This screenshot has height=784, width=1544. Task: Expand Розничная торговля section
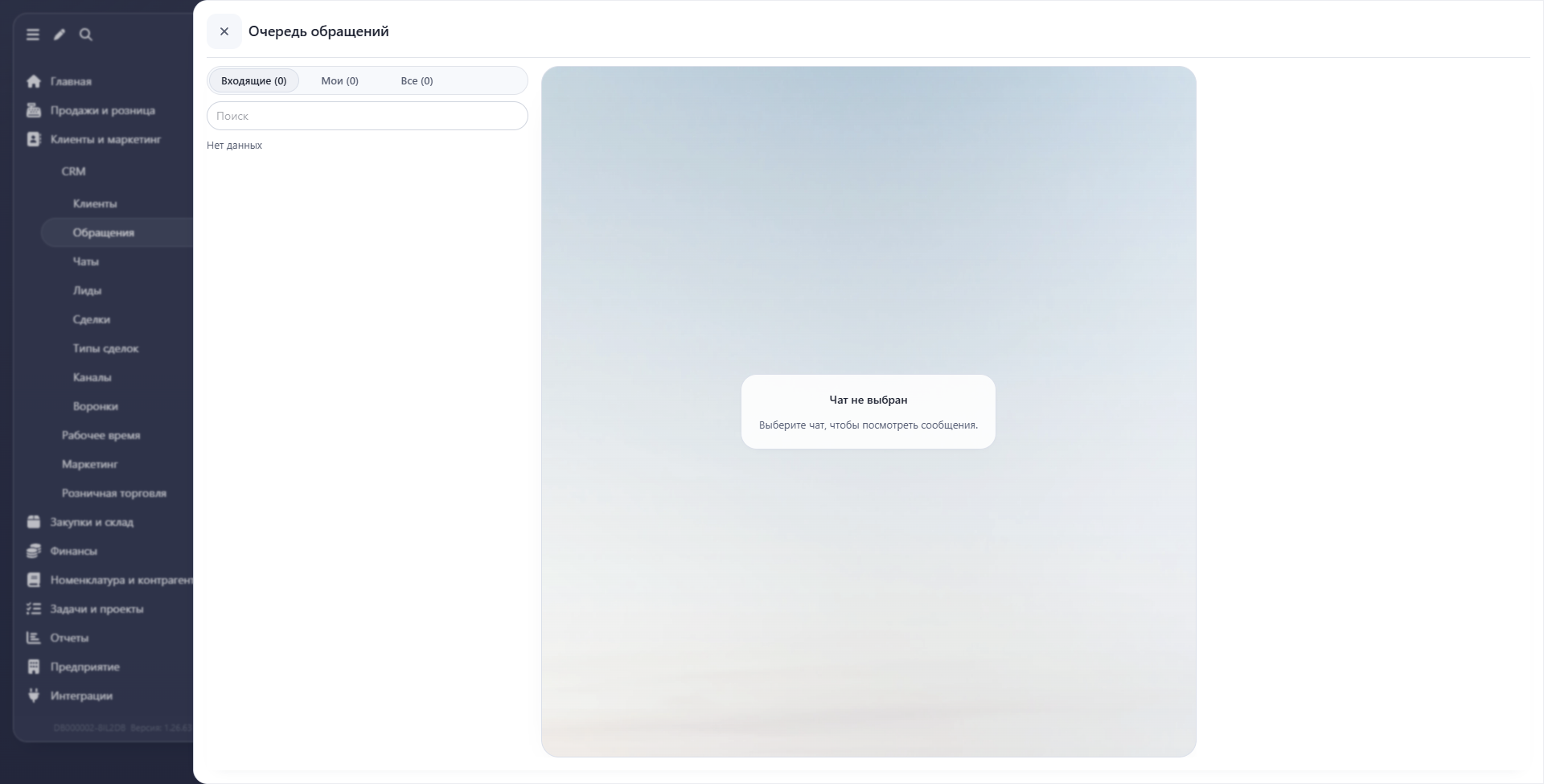click(x=114, y=493)
